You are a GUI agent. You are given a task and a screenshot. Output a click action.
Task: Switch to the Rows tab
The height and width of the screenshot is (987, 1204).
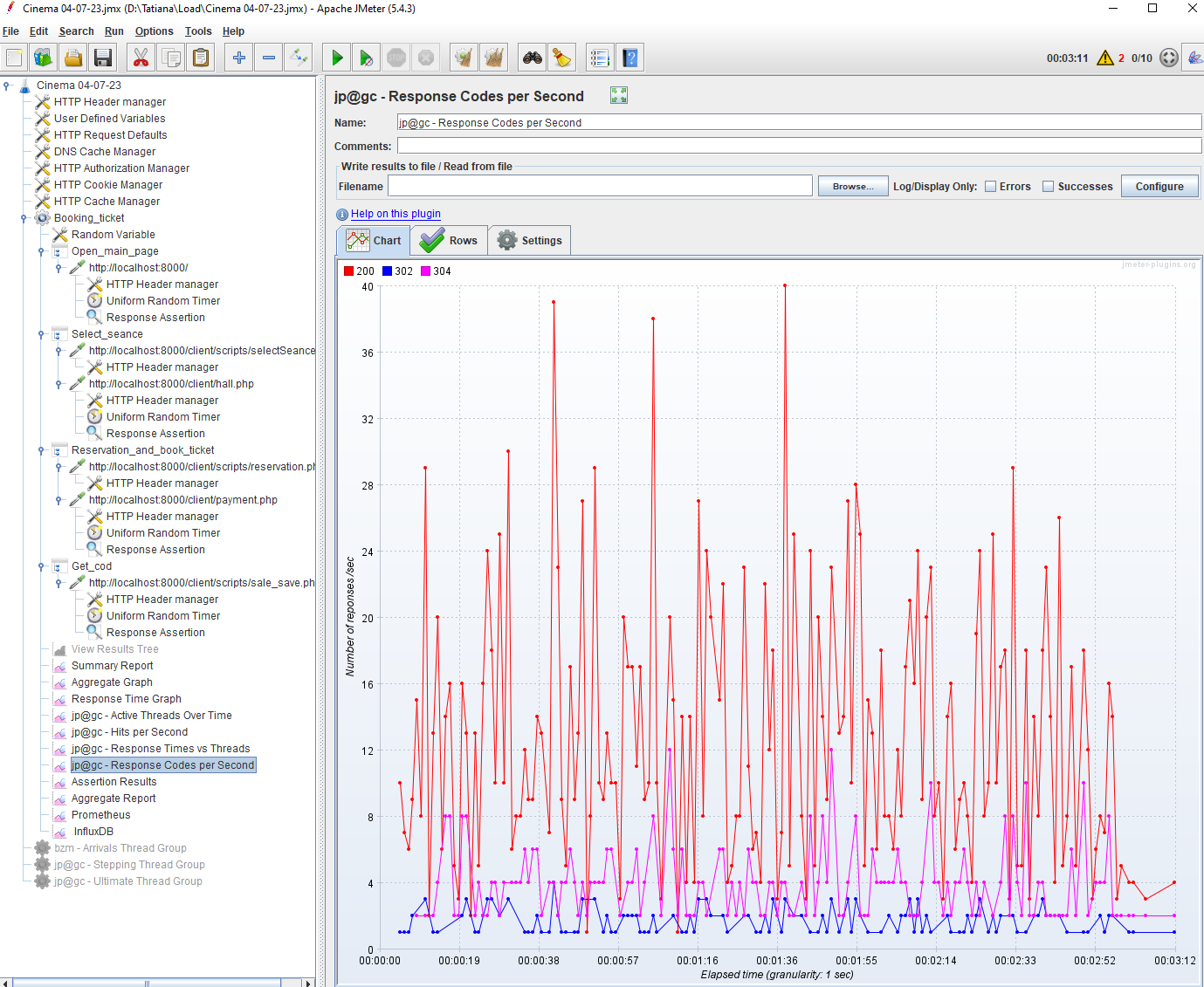click(449, 241)
